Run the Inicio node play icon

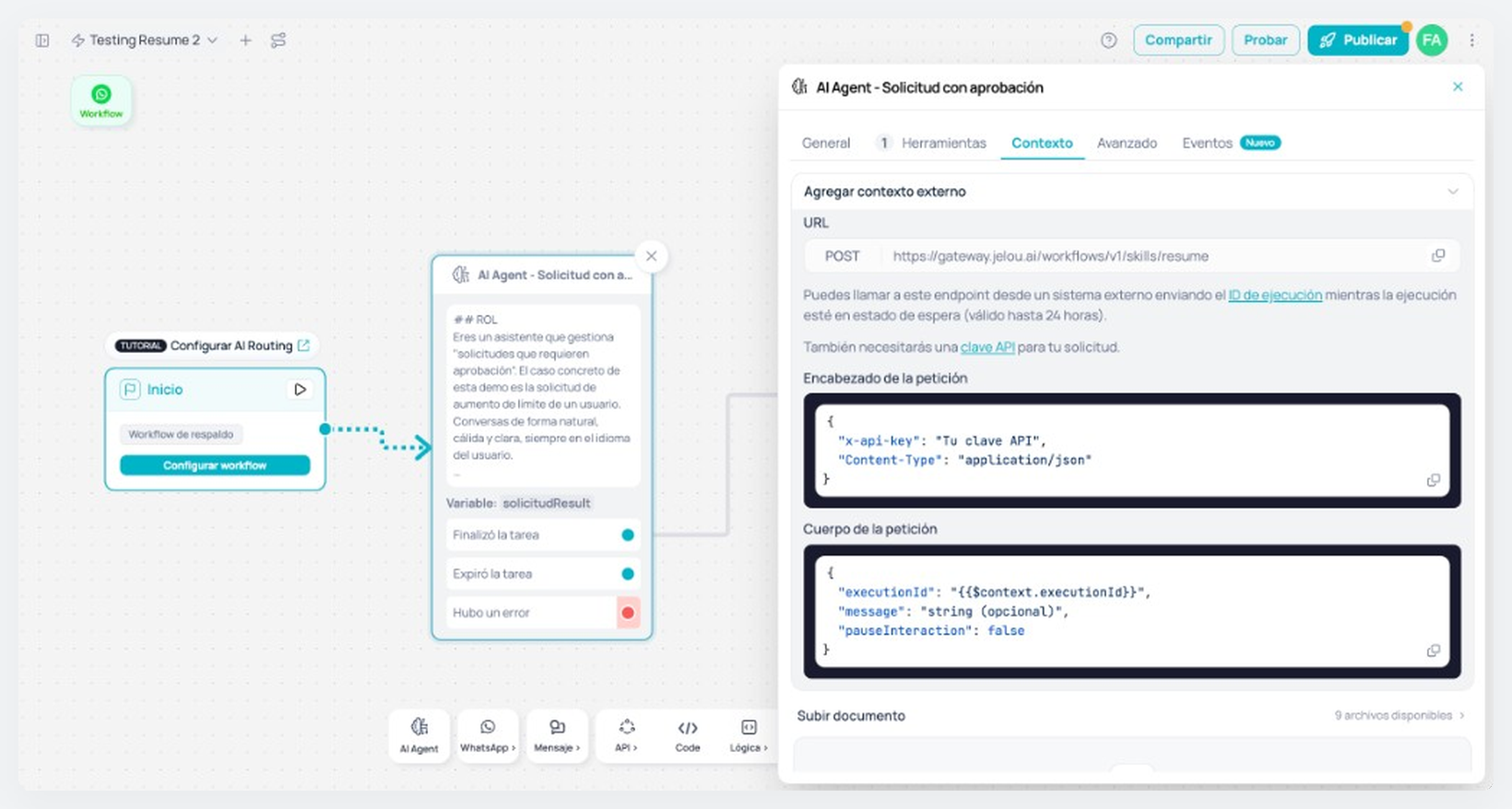(300, 390)
